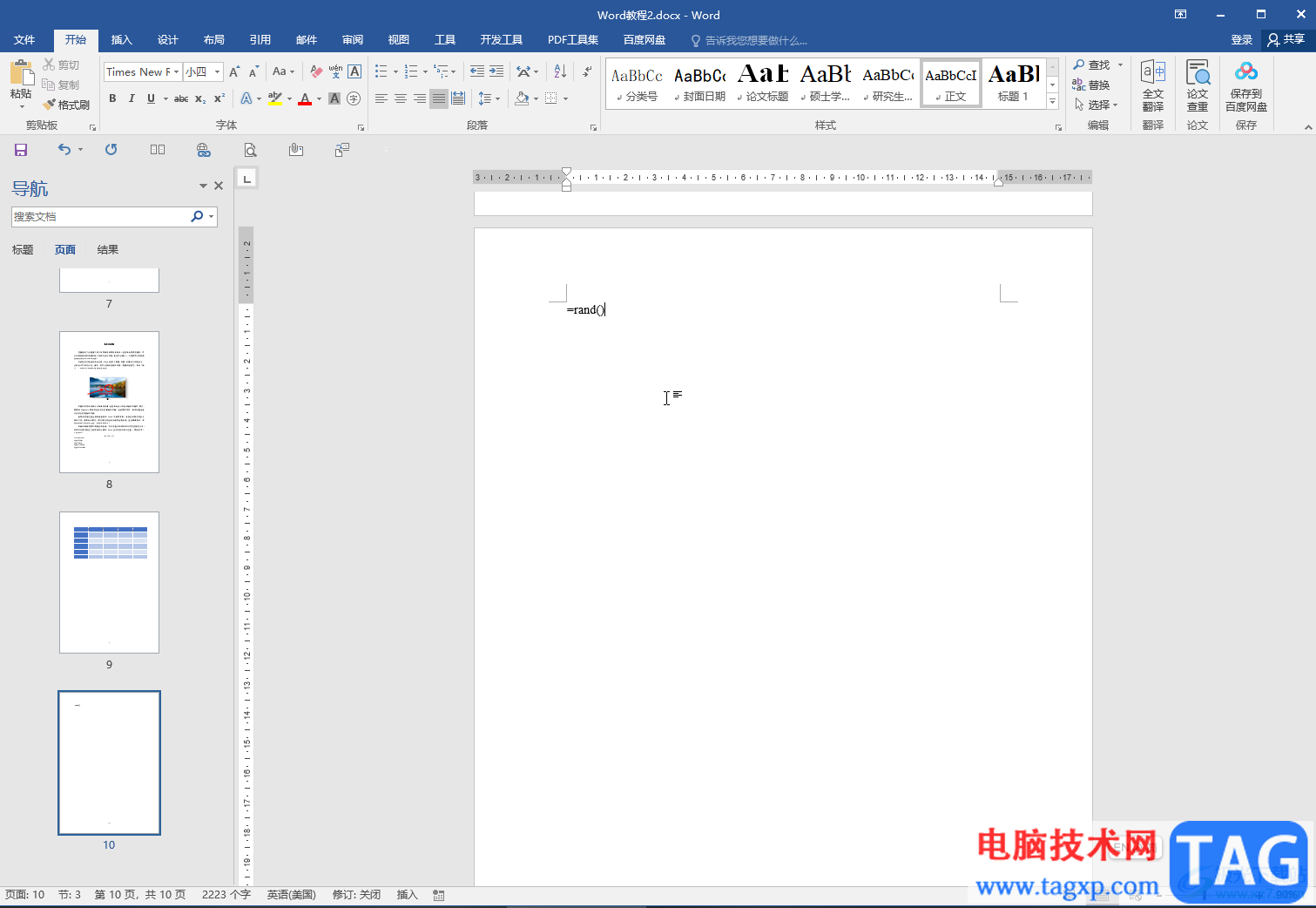Open the font name dropdown

177,71
